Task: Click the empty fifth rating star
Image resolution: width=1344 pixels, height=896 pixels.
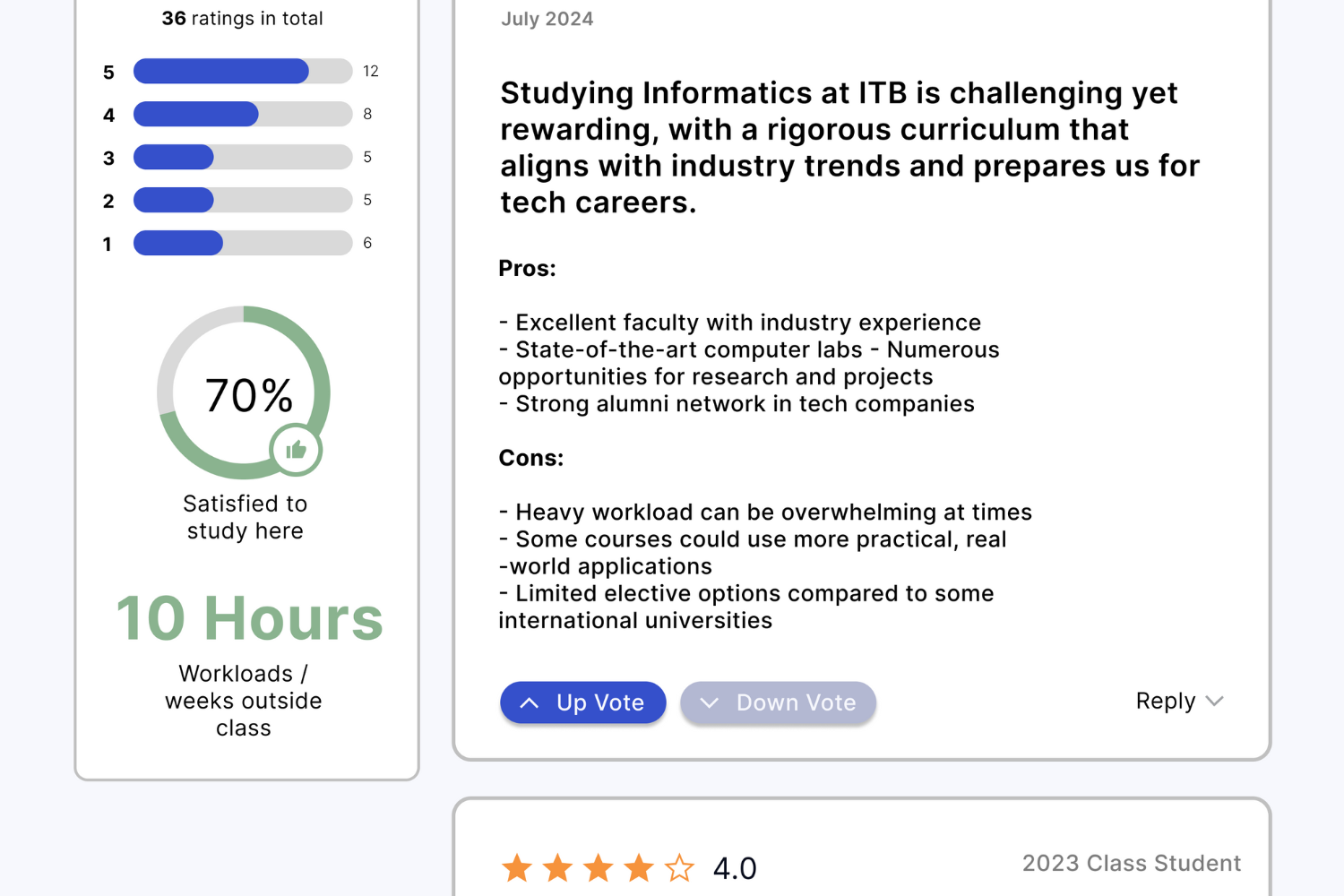Action: tap(679, 867)
